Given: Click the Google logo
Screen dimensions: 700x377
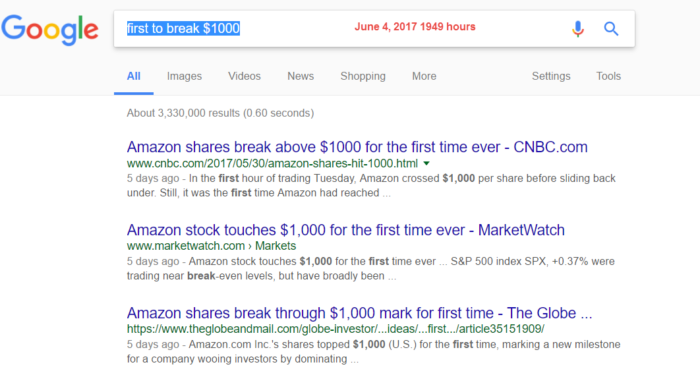Looking at the screenshot, I should 50,29.
